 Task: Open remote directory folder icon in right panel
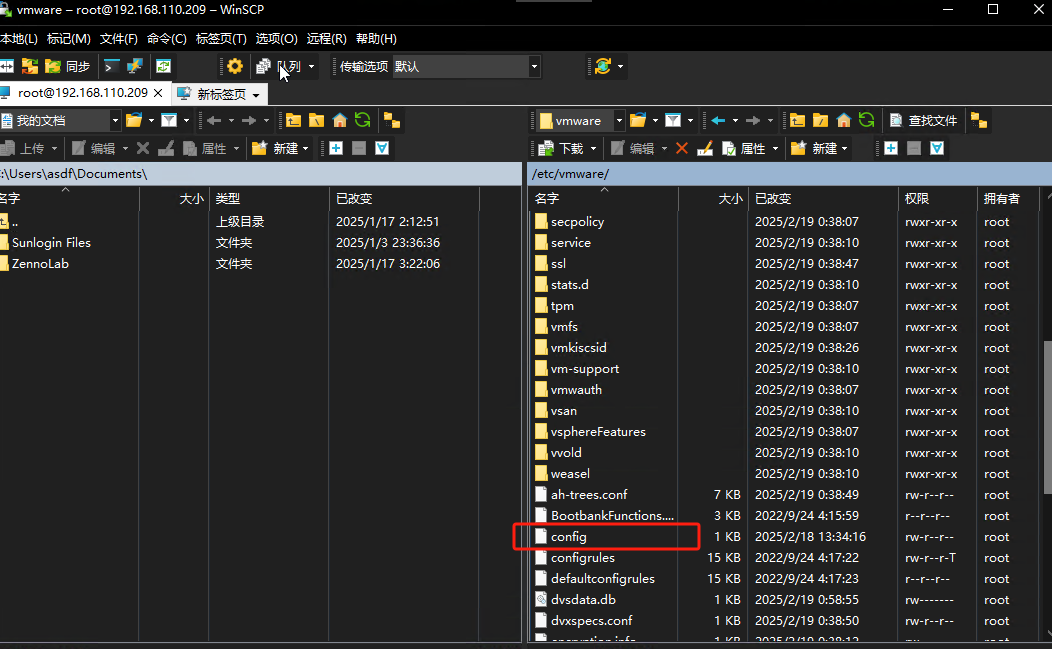[x=638, y=120]
